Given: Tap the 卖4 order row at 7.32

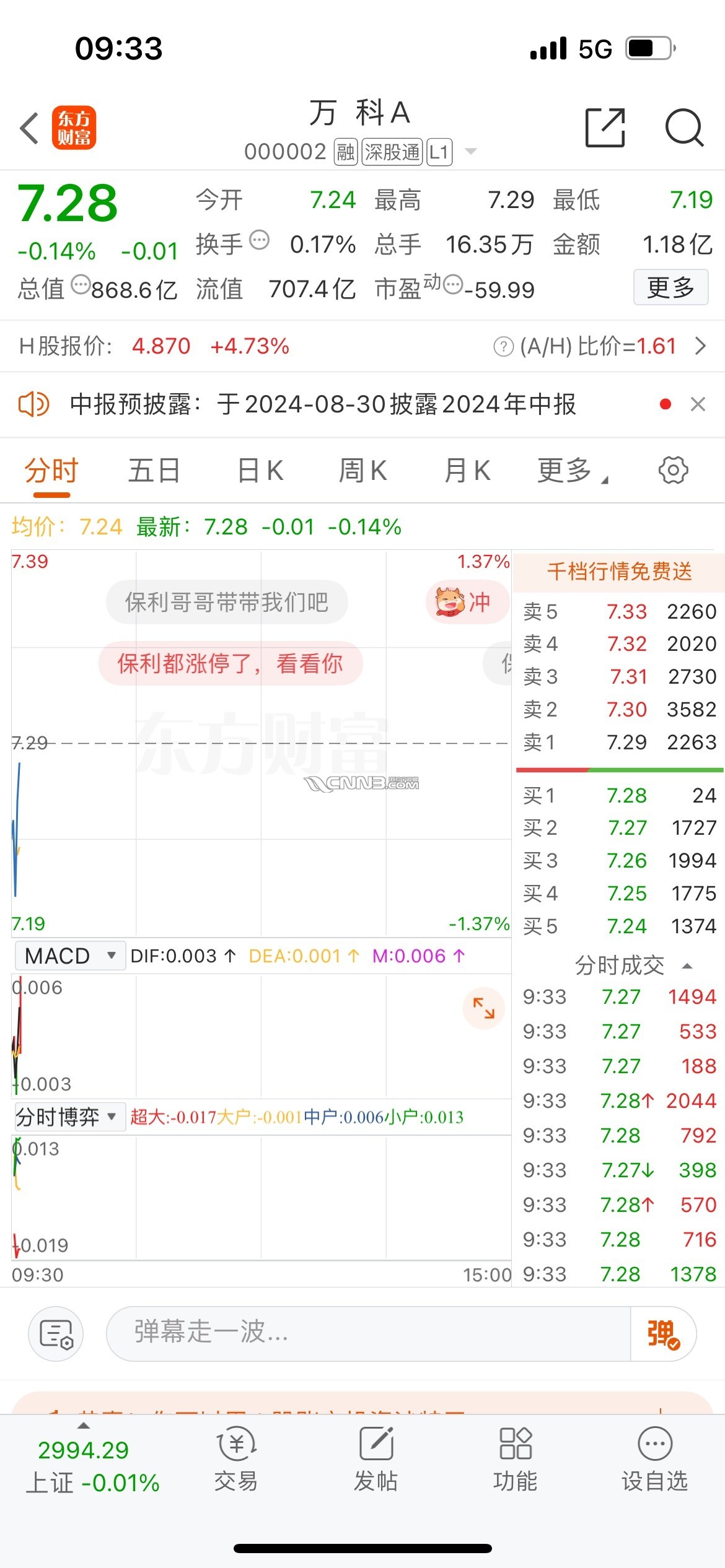Looking at the screenshot, I should click(619, 644).
